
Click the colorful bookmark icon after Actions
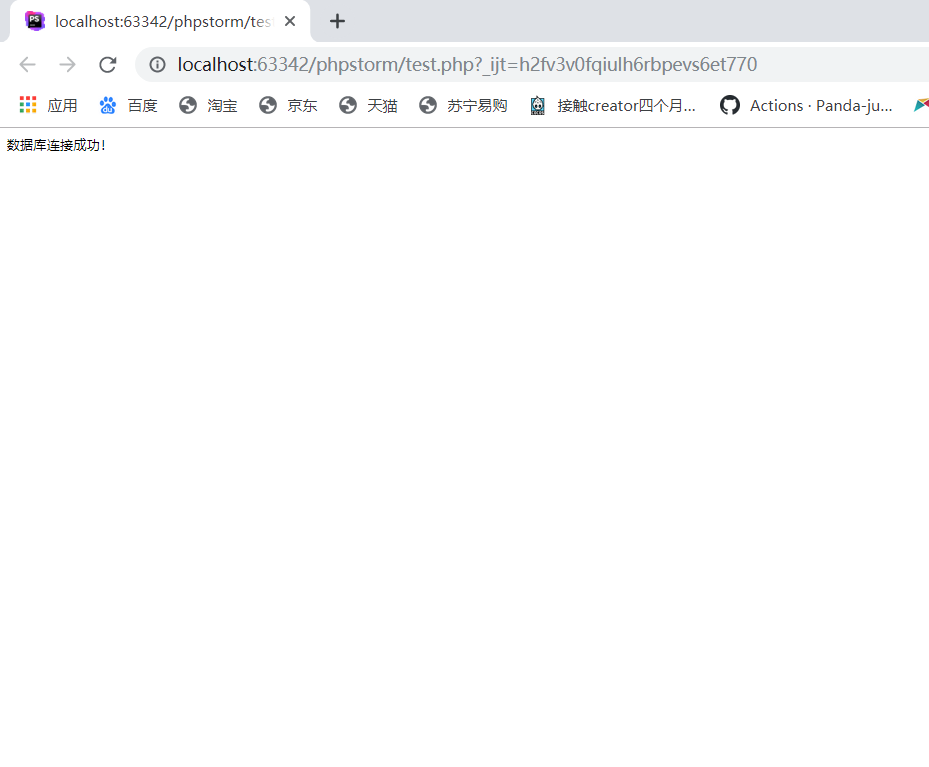tap(921, 105)
